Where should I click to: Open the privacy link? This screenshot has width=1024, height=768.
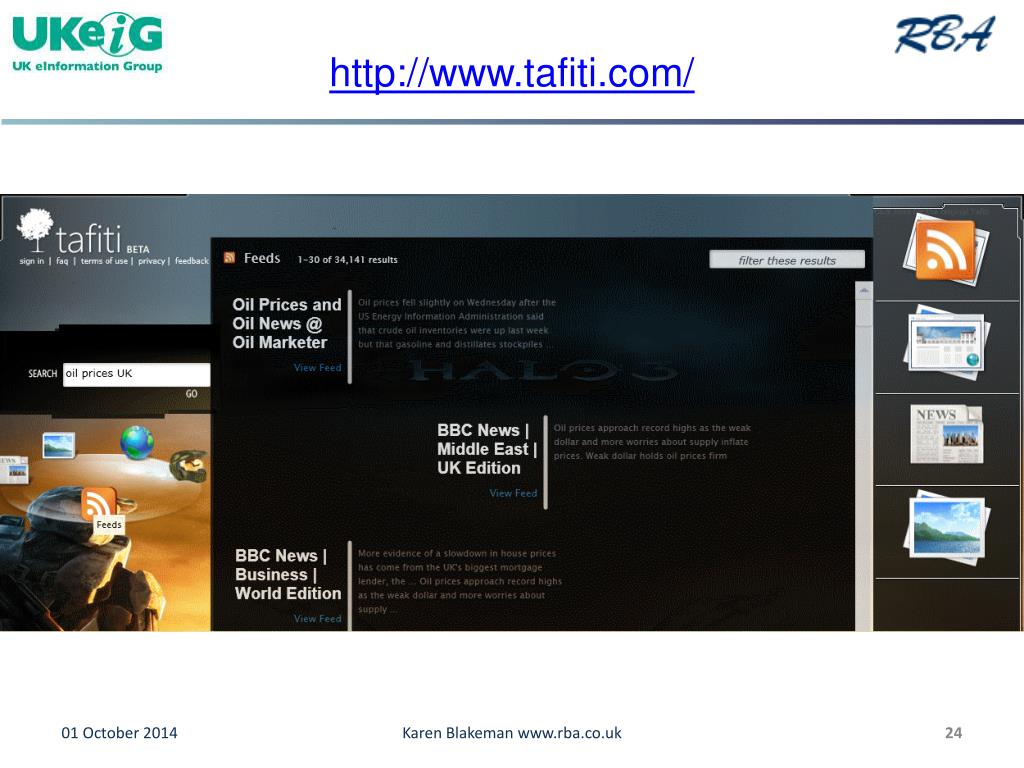click(x=152, y=261)
